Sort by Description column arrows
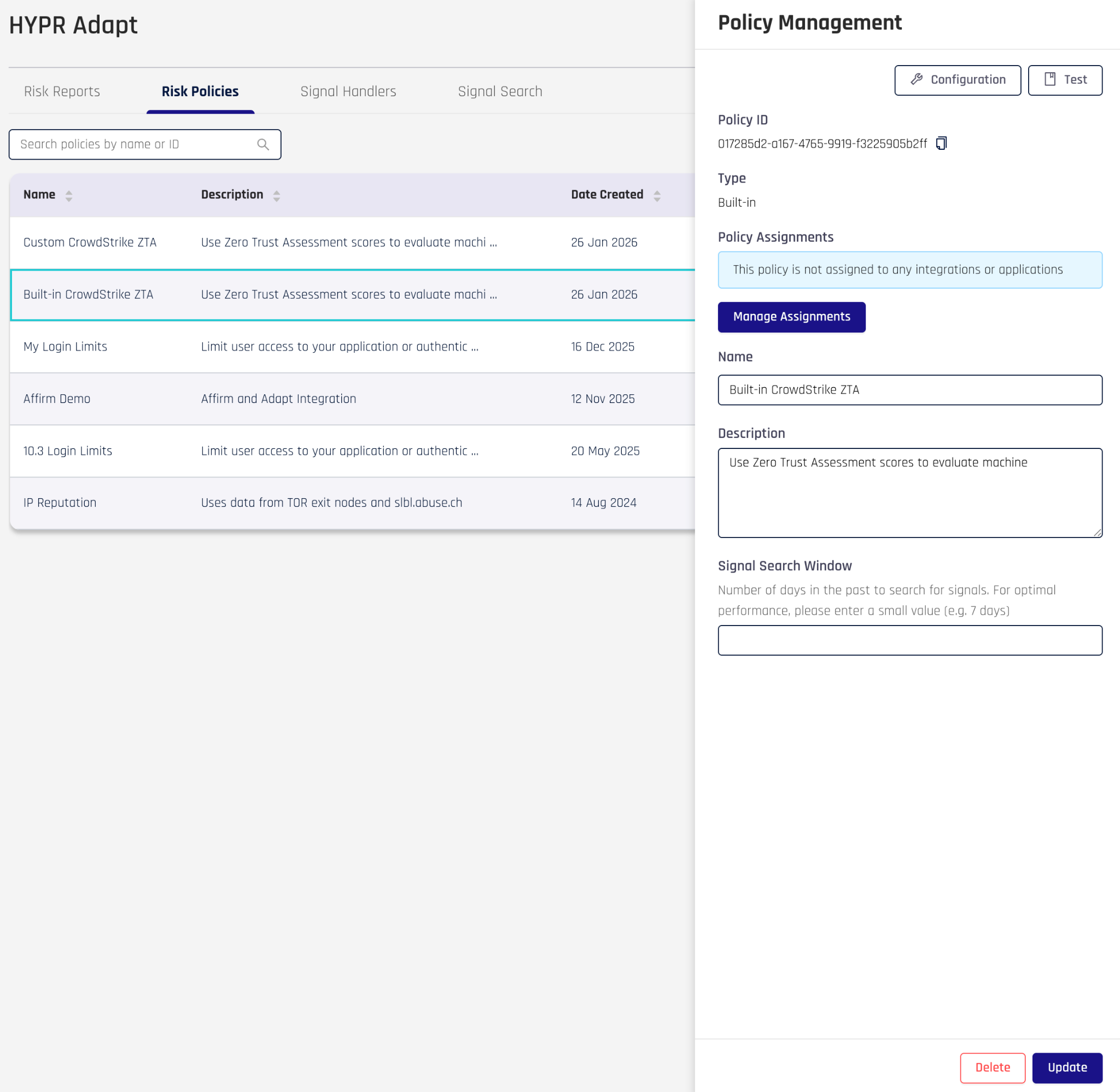1120x1092 pixels. pyautogui.click(x=276, y=196)
